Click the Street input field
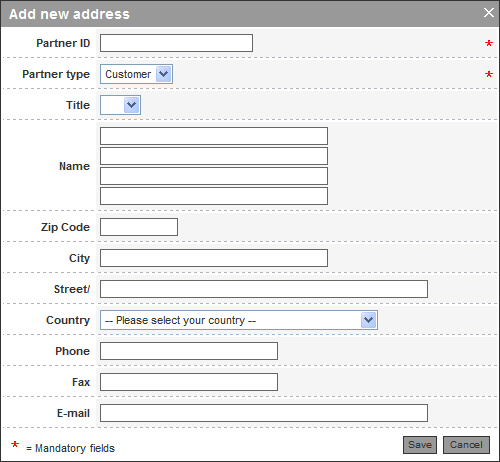This screenshot has width=500, height=462. [x=264, y=289]
